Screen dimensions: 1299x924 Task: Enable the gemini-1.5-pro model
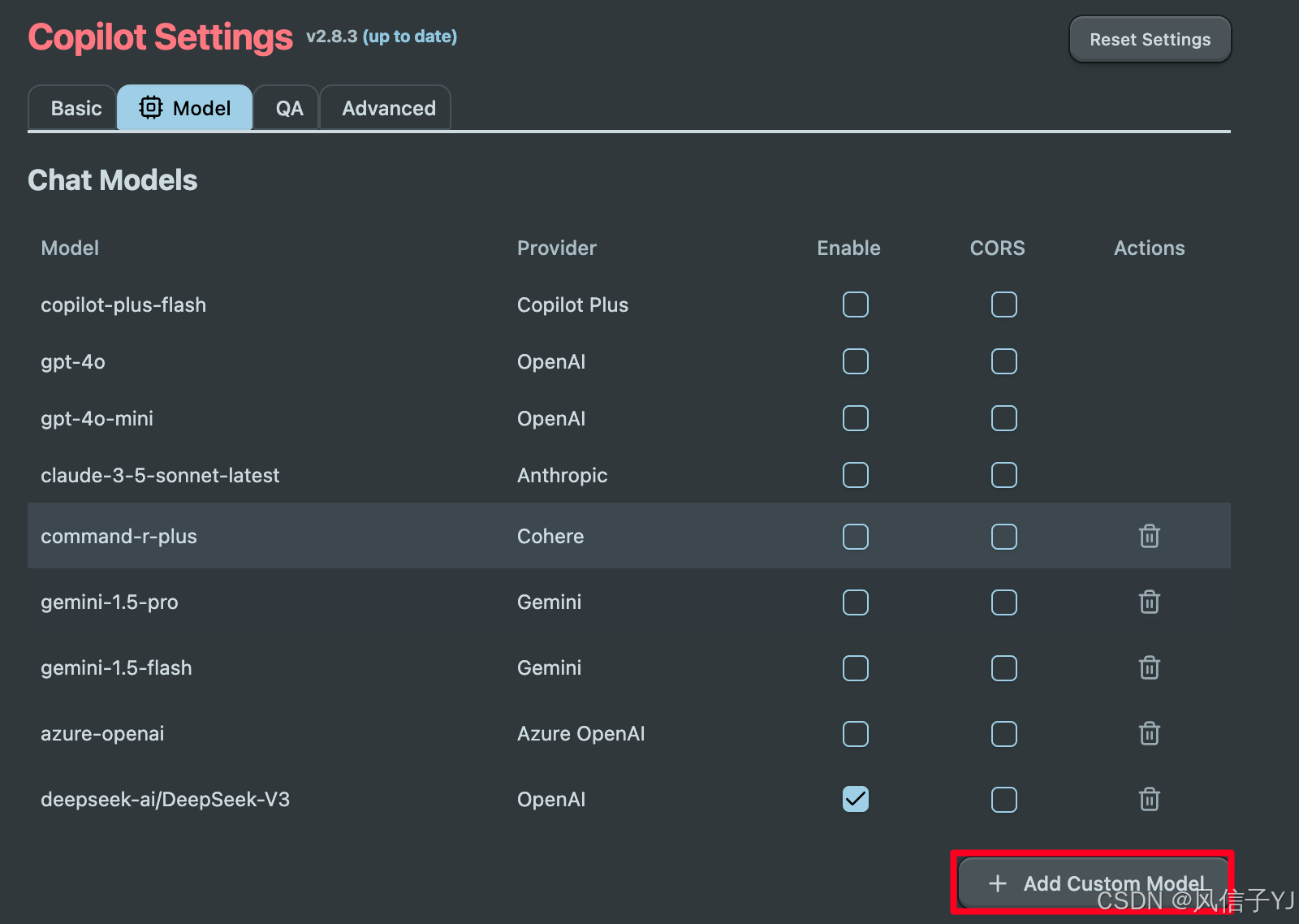point(856,602)
